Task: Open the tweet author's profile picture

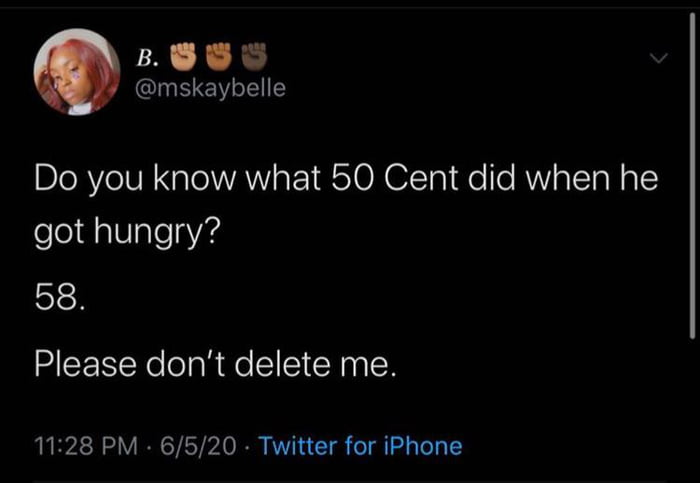Action: click(x=77, y=71)
